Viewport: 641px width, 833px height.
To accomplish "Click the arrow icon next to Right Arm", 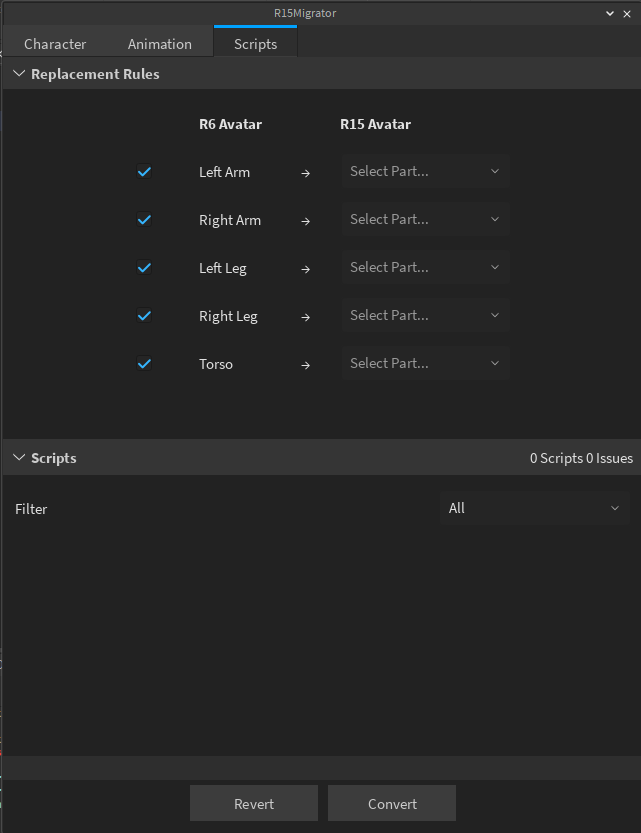I will [305, 220].
